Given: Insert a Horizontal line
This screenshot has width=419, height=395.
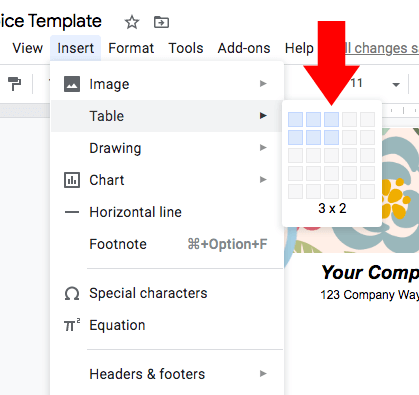Looking at the screenshot, I should click(167, 212).
